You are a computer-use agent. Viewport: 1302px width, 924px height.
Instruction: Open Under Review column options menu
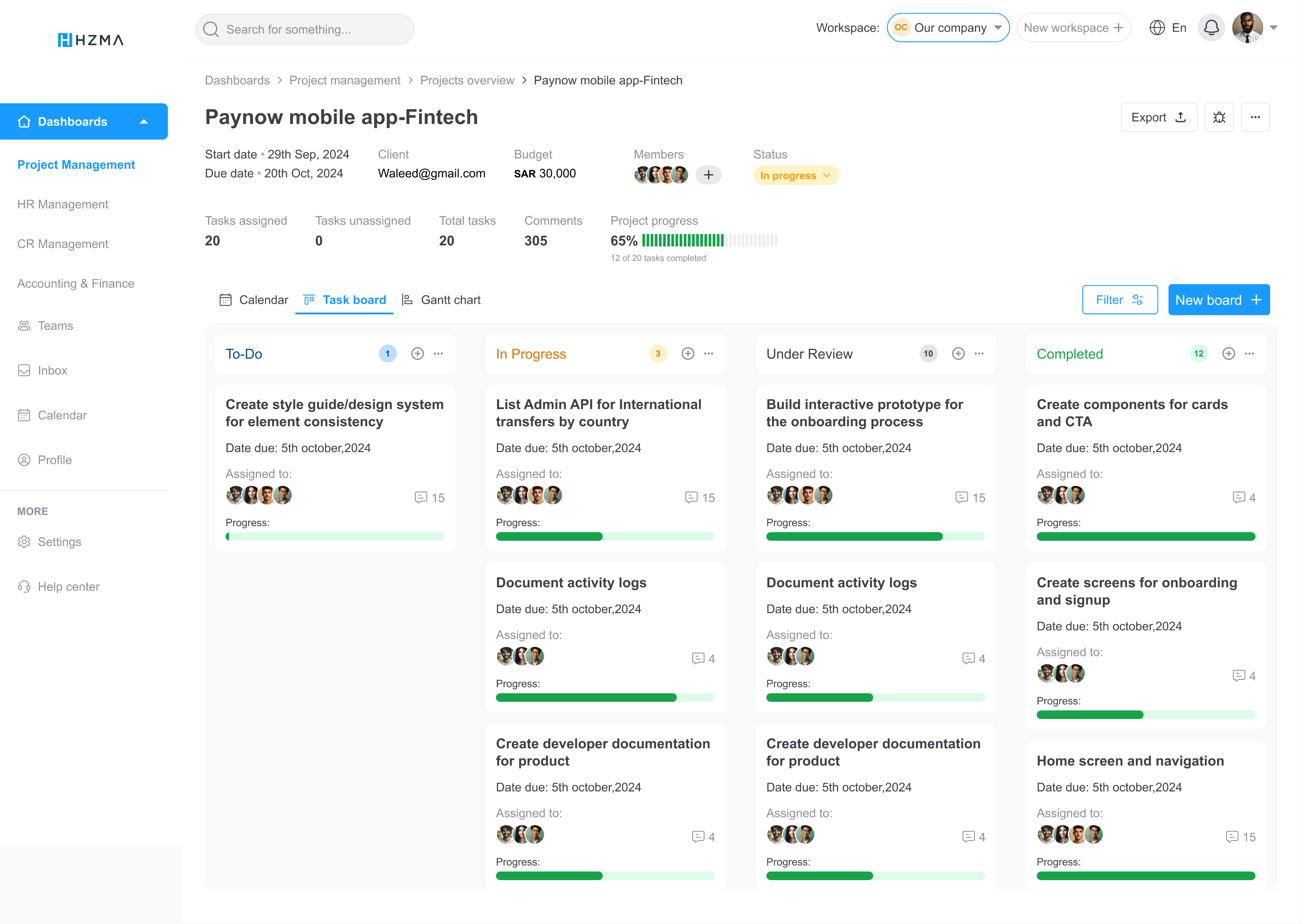(x=979, y=354)
